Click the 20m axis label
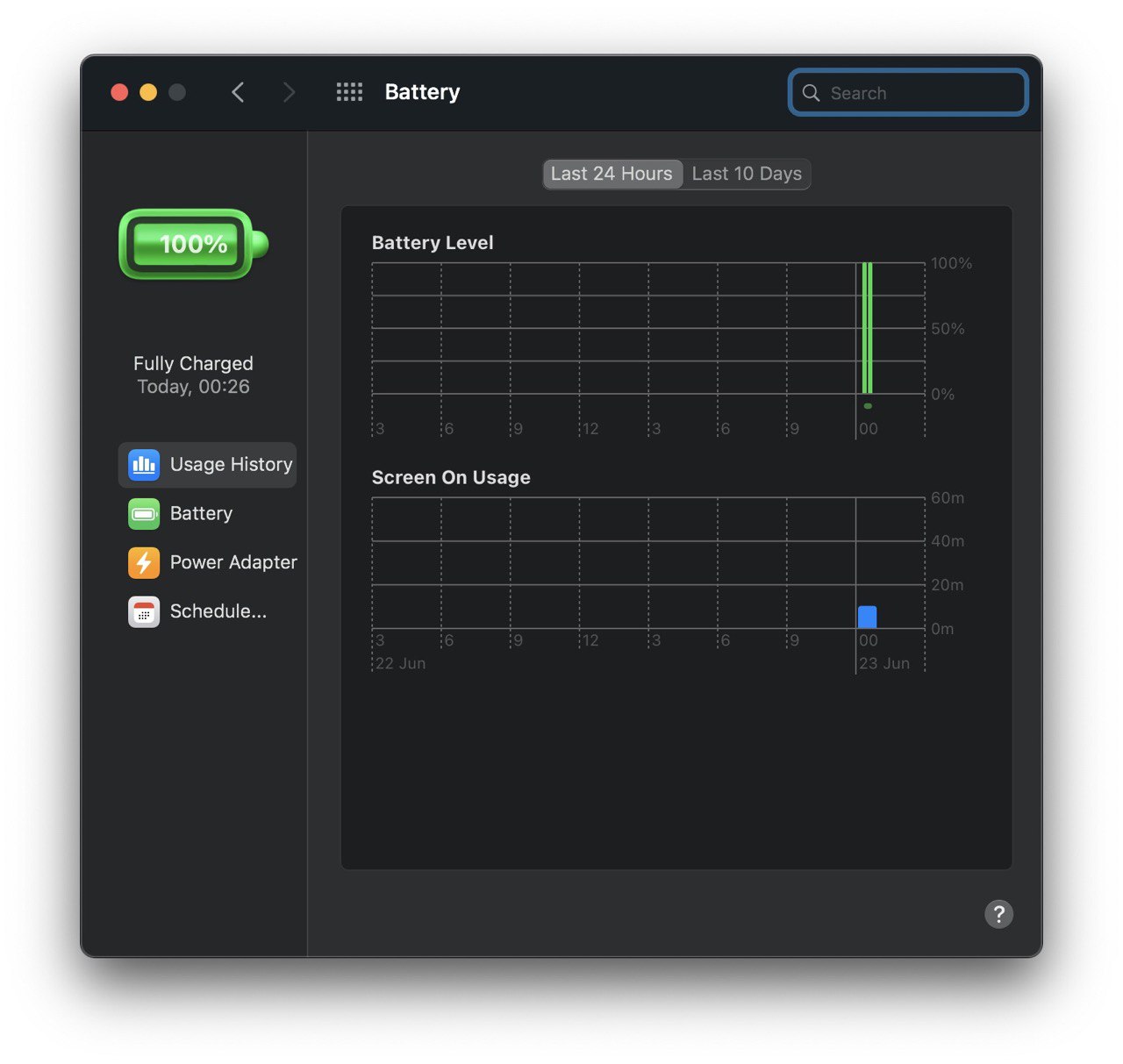This screenshot has height=1064, width=1123. [948, 585]
